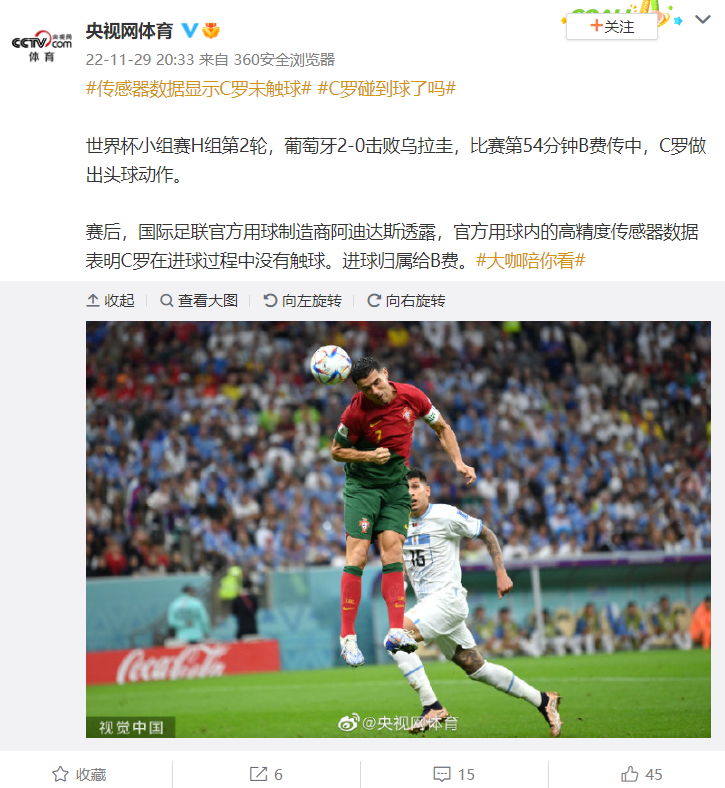The width and height of the screenshot is (725, 788).
Task: Open hashtag #传感器数据显示C罗未触球#
Action: coord(199,88)
